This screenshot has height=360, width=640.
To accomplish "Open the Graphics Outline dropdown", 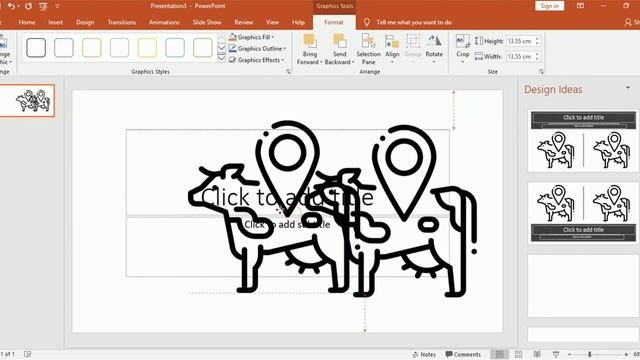I will pos(257,49).
